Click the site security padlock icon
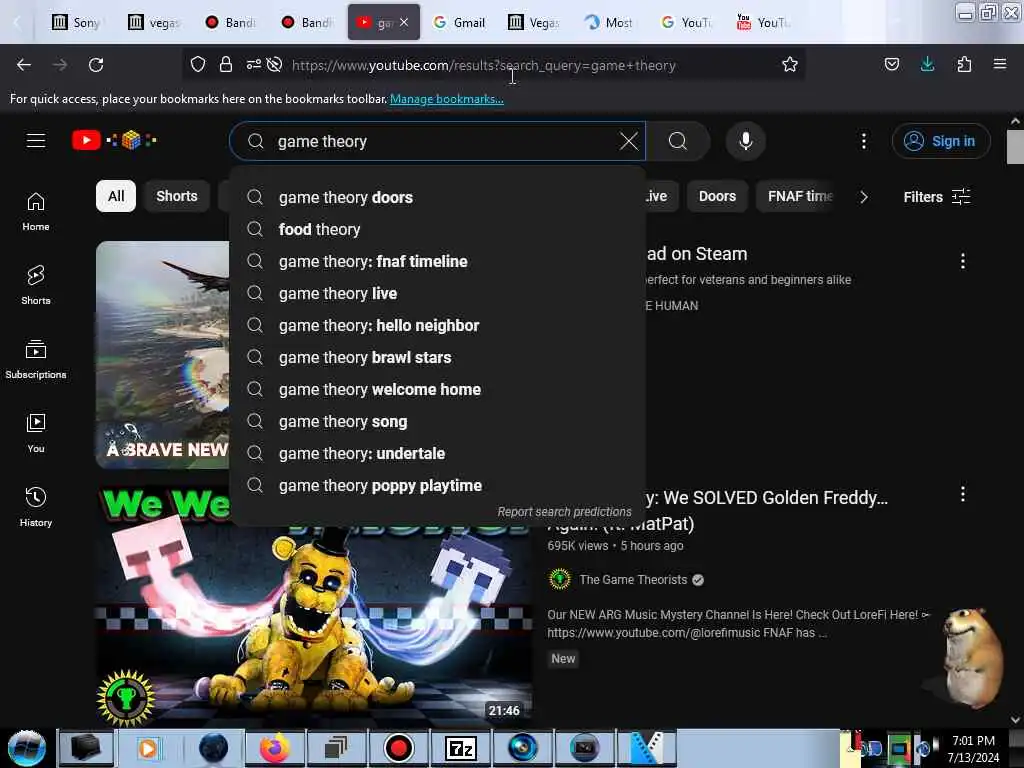 click(226, 65)
